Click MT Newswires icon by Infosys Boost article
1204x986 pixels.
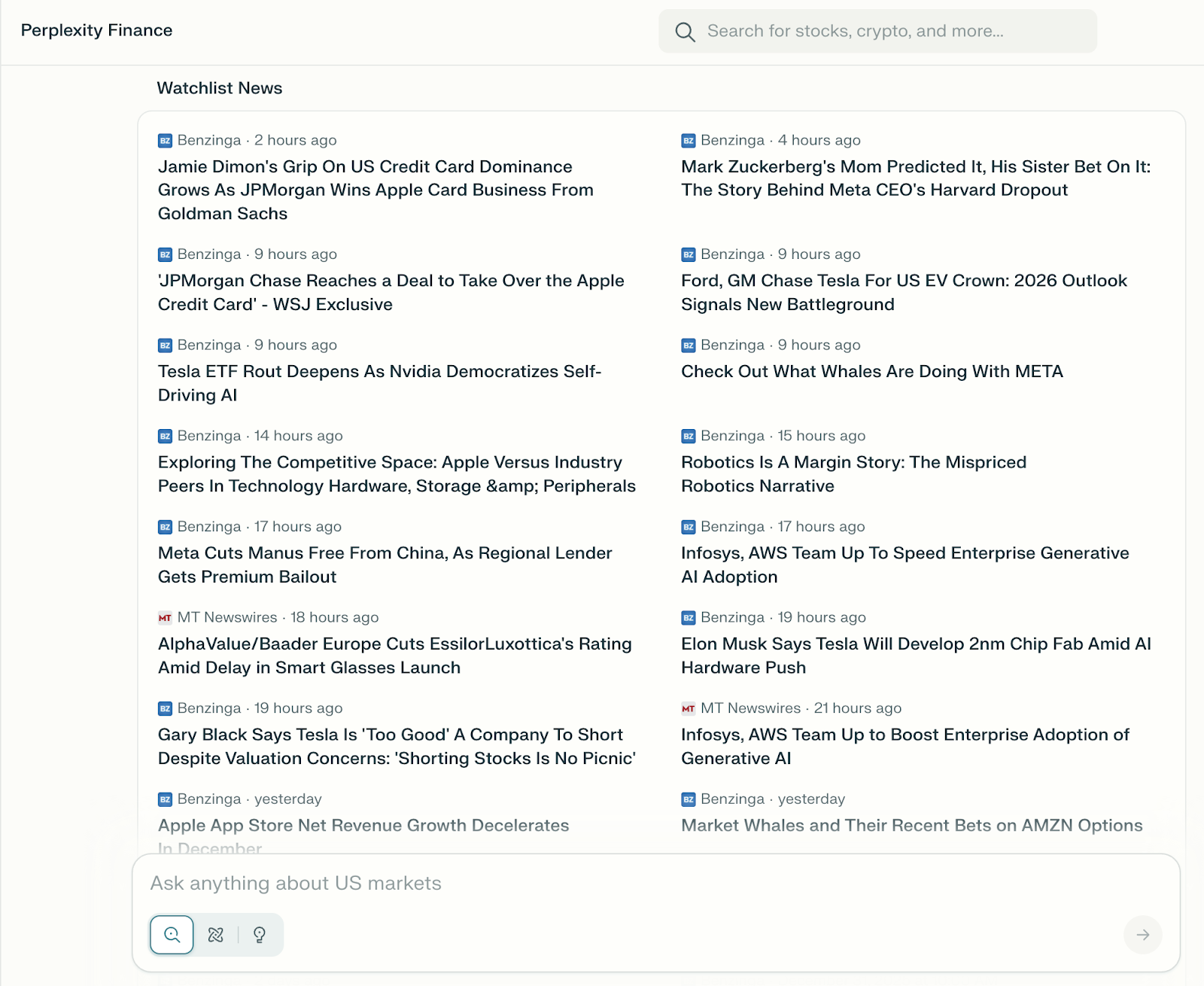tap(688, 709)
